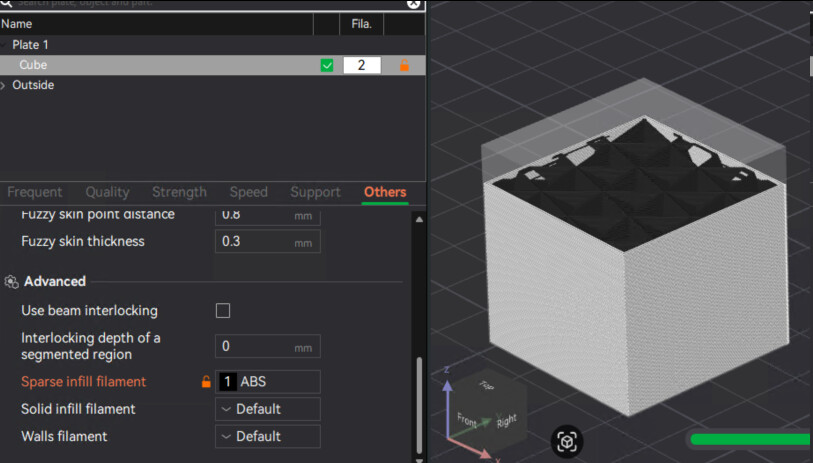Switch to the Support tab
This screenshot has height=463, width=813.
point(315,192)
